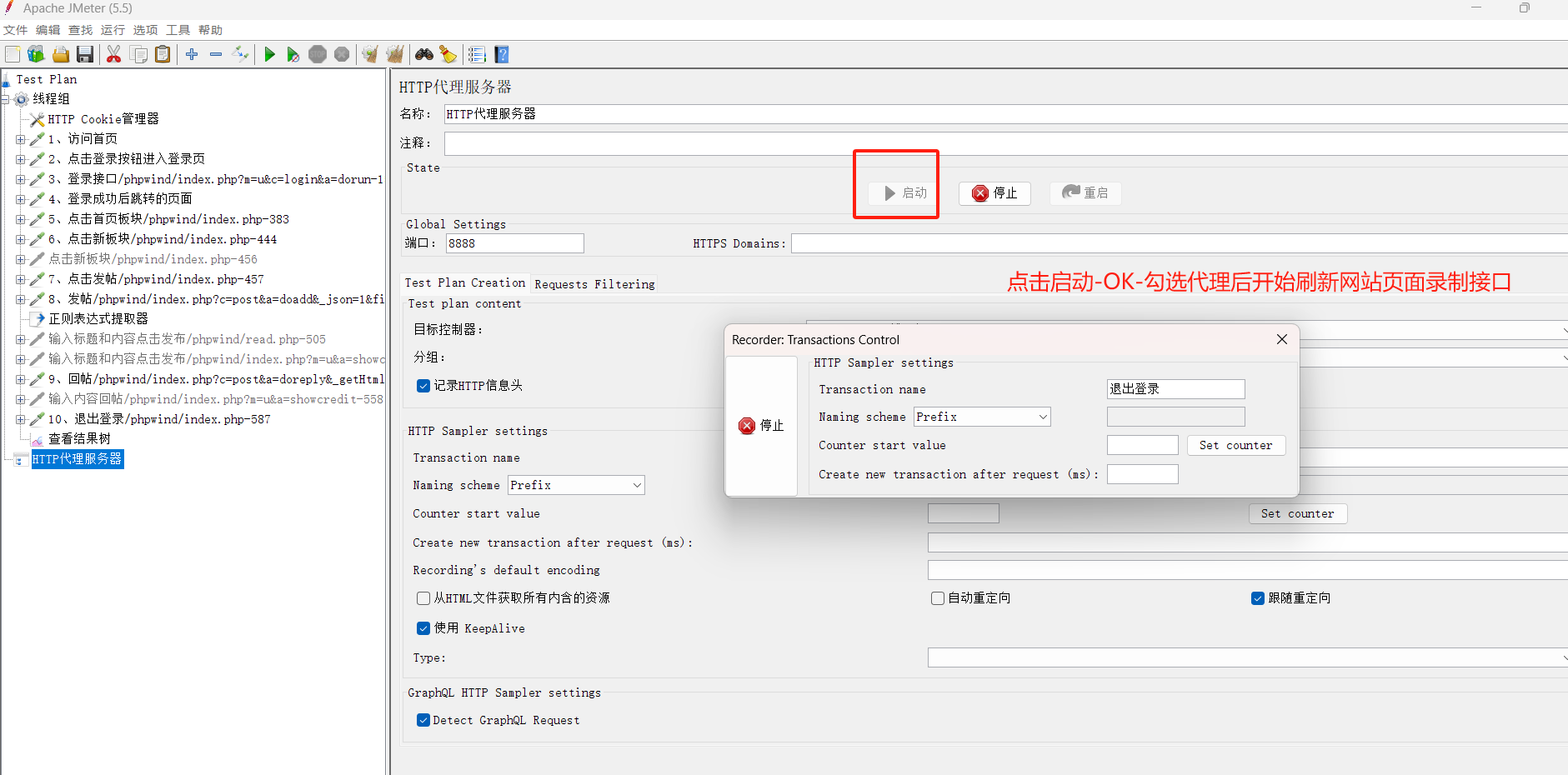
Task: Click the Toggle enable/disable toolbar icon
Action: point(240,54)
